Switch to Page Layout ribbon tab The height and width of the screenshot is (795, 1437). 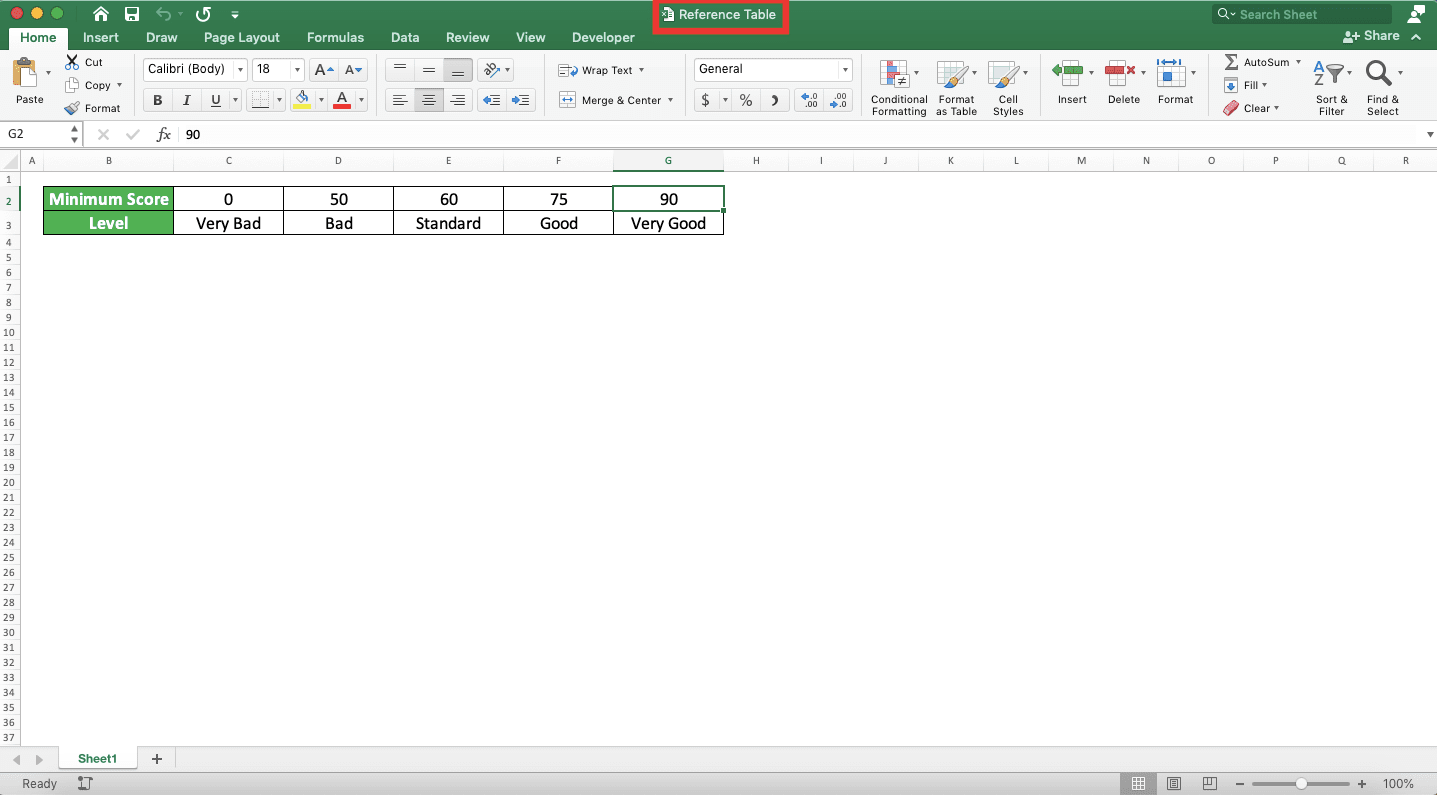[242, 37]
